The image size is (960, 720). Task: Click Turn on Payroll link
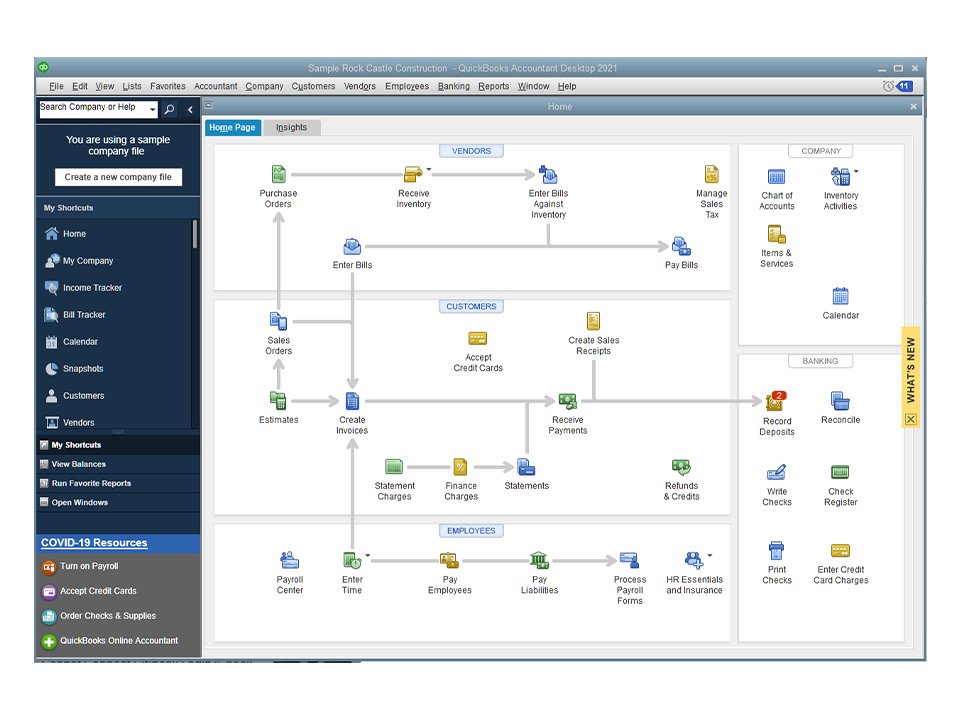pyautogui.click(x=89, y=566)
